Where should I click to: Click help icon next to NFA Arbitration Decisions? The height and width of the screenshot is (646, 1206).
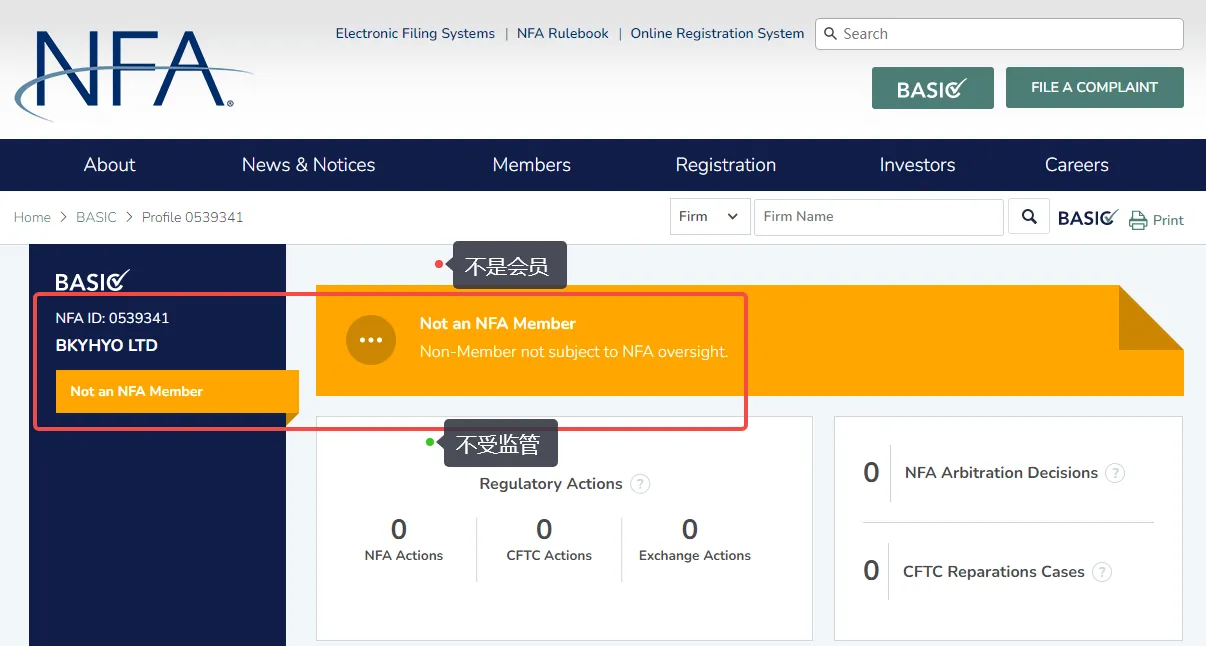point(1115,473)
